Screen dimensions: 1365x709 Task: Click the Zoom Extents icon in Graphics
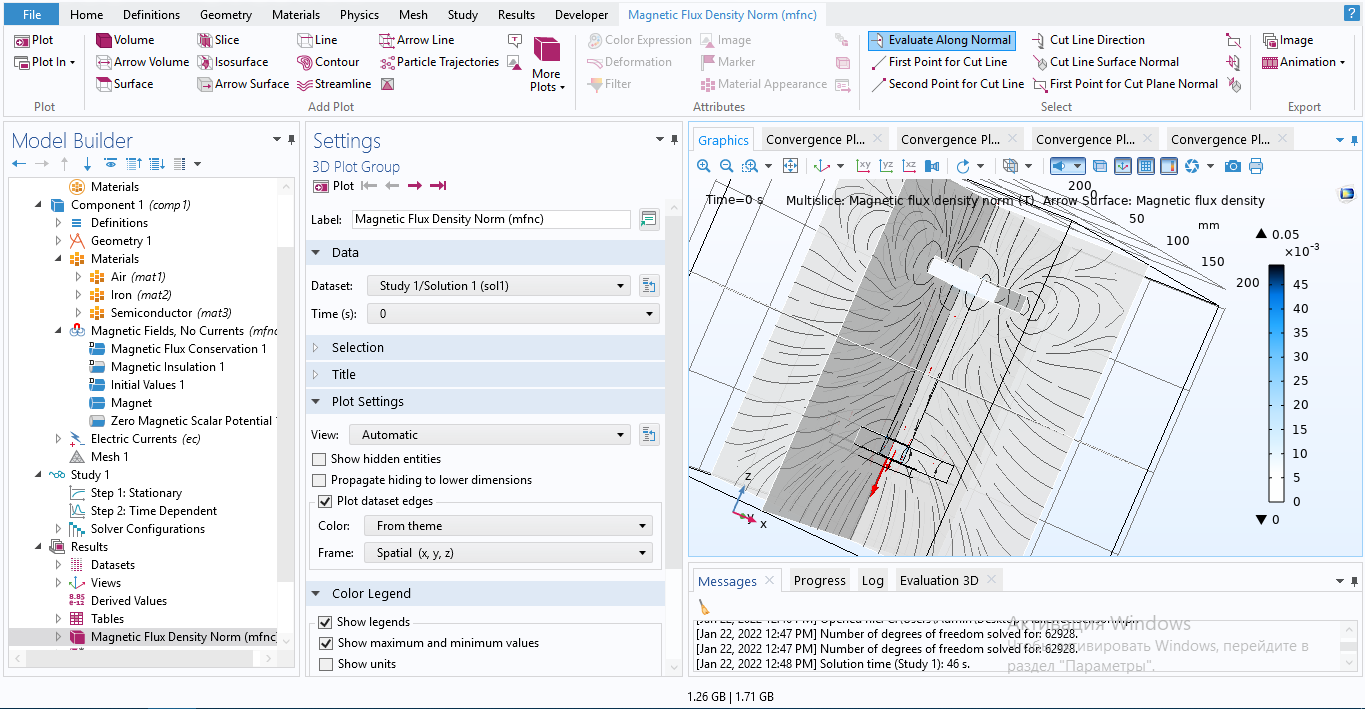(x=790, y=166)
